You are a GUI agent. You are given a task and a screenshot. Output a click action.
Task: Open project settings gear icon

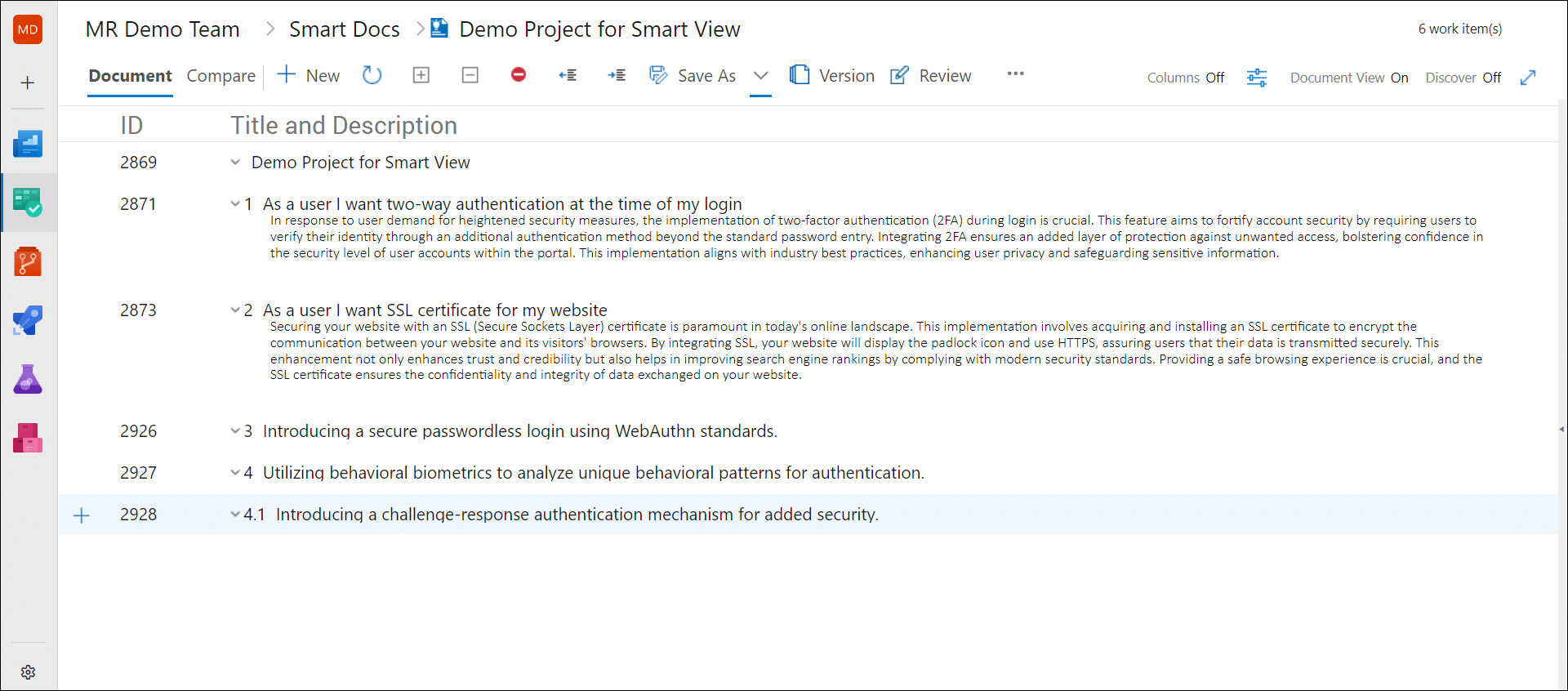pyautogui.click(x=28, y=671)
